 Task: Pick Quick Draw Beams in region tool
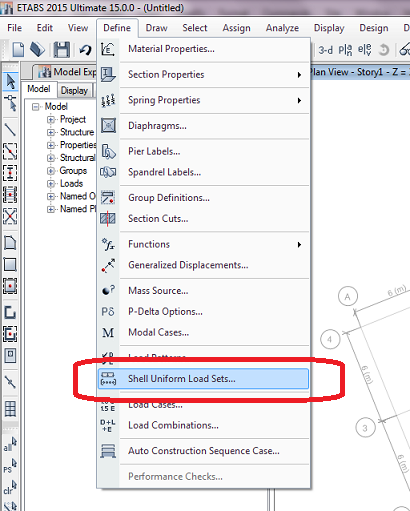pyautogui.click(x=10, y=151)
